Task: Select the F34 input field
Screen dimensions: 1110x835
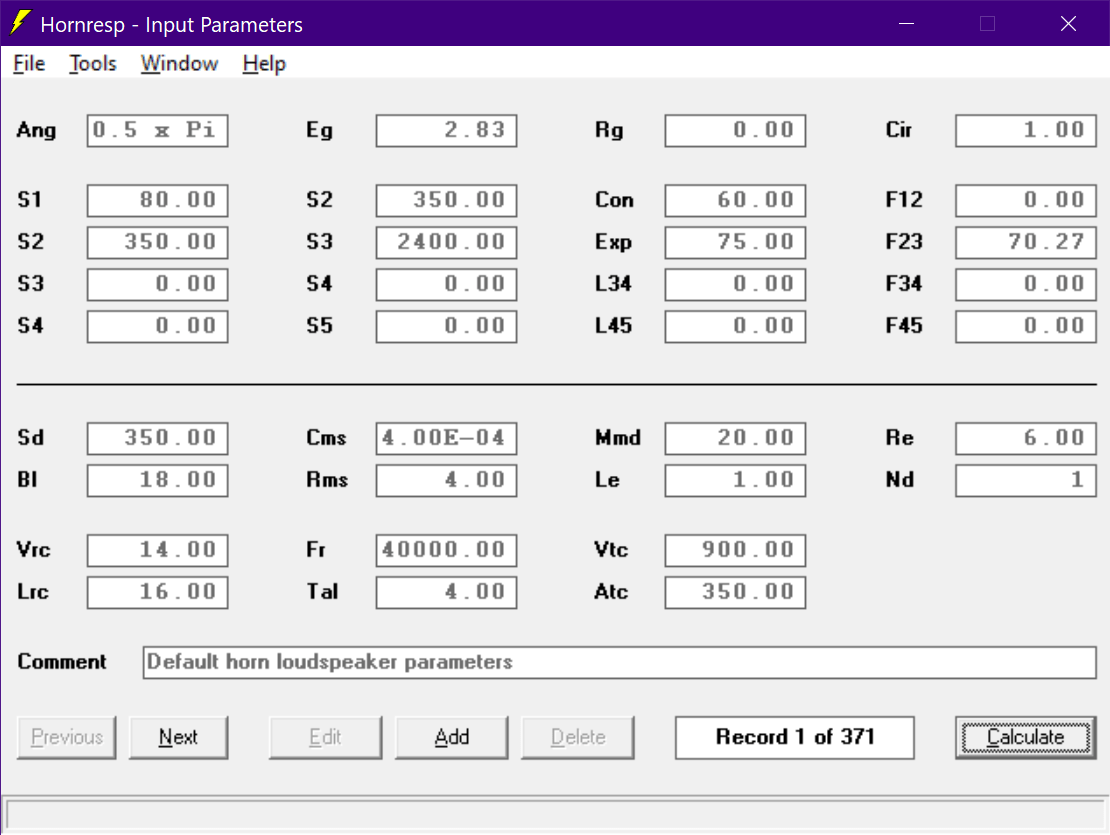Action: click(1025, 284)
